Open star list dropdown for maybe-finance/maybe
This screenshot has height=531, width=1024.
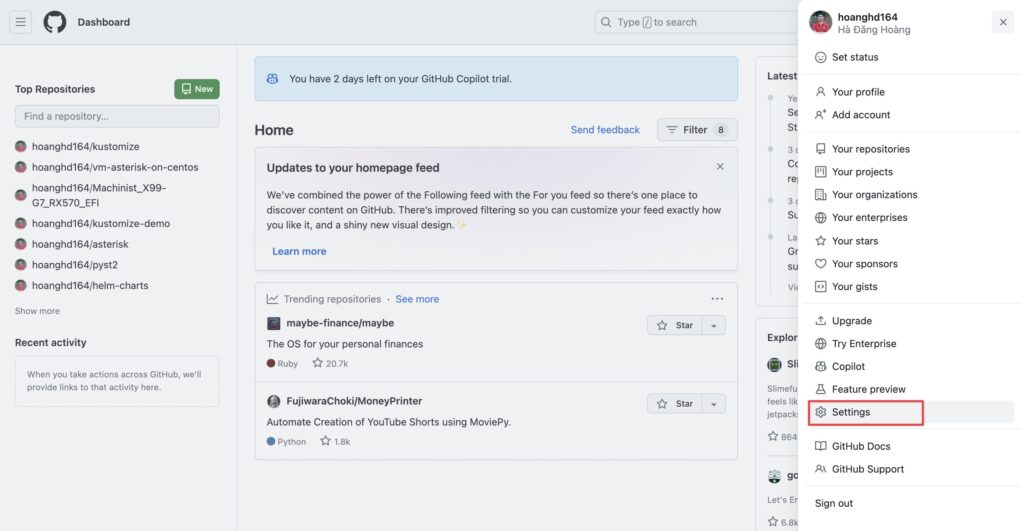pyautogui.click(x=714, y=325)
